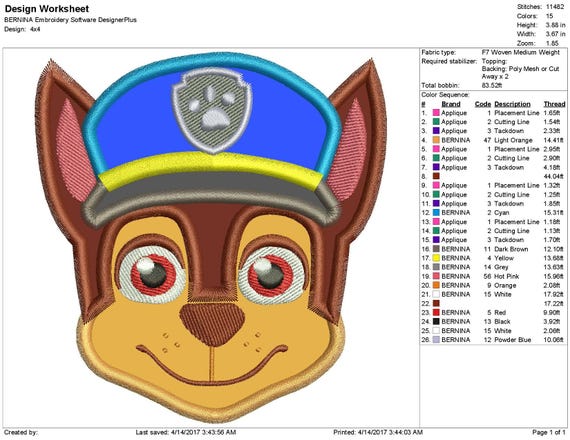This screenshot has width=570, height=440.
Task: Click the 17.92ft thread length in row 21
Action: (553, 294)
